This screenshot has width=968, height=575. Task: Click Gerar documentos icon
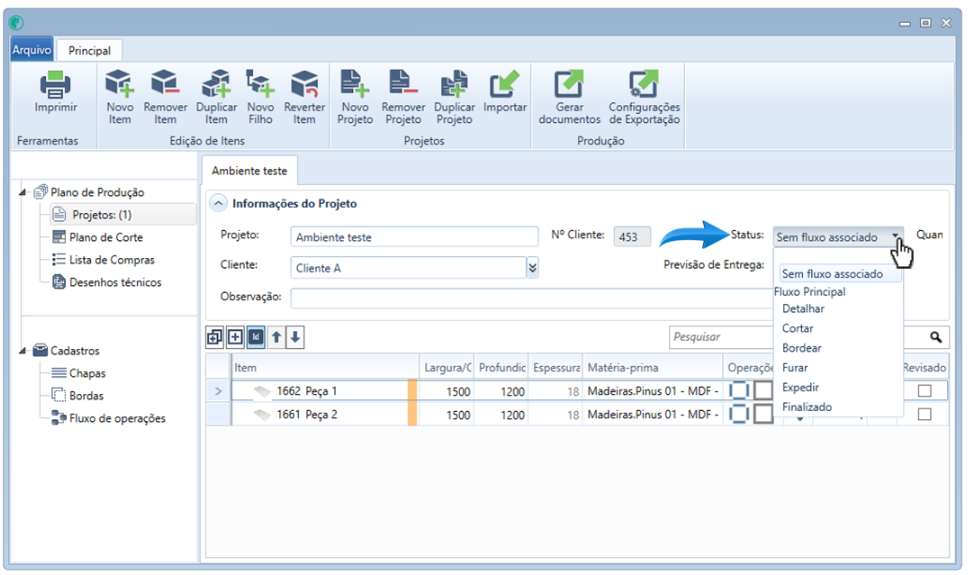click(569, 84)
